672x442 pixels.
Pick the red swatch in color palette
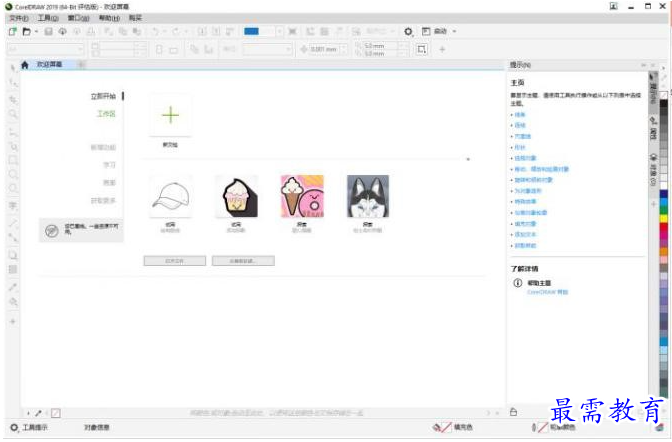663,228
